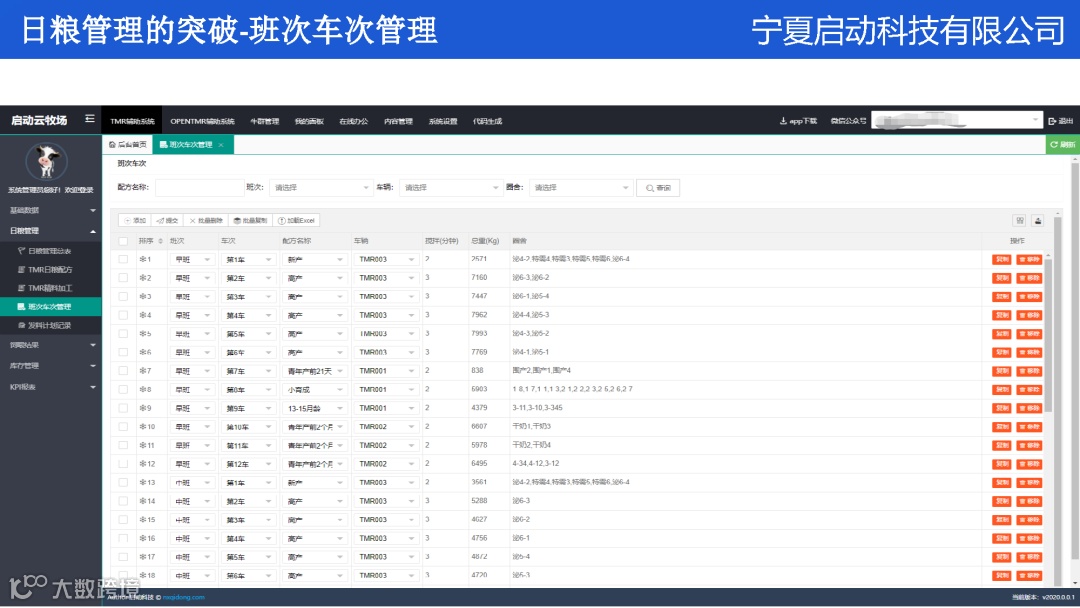Click the 排序 column sort arrows
The image size is (1080, 608).
tap(160, 241)
